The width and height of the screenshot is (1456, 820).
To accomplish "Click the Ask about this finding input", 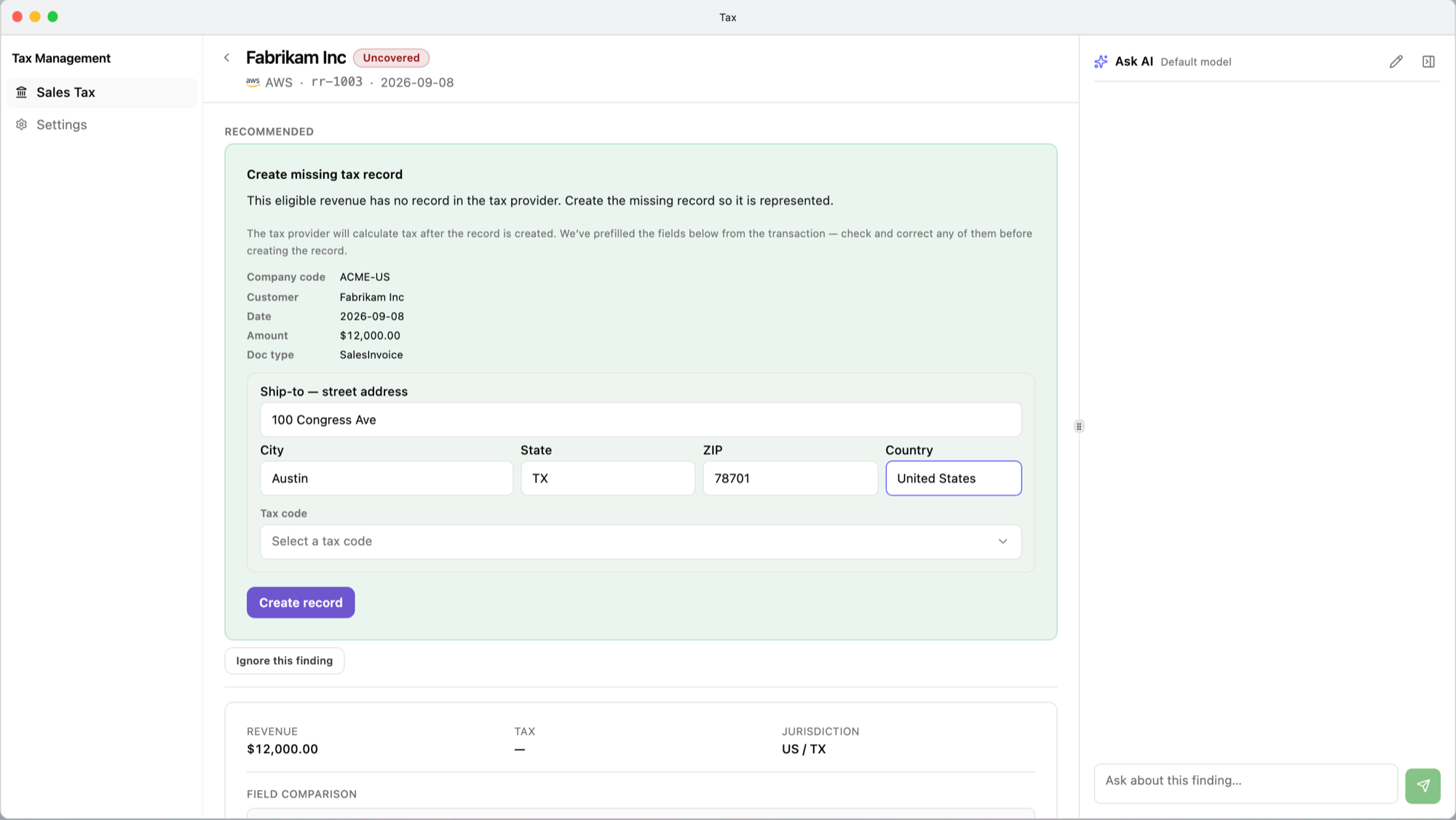I will [1246, 783].
